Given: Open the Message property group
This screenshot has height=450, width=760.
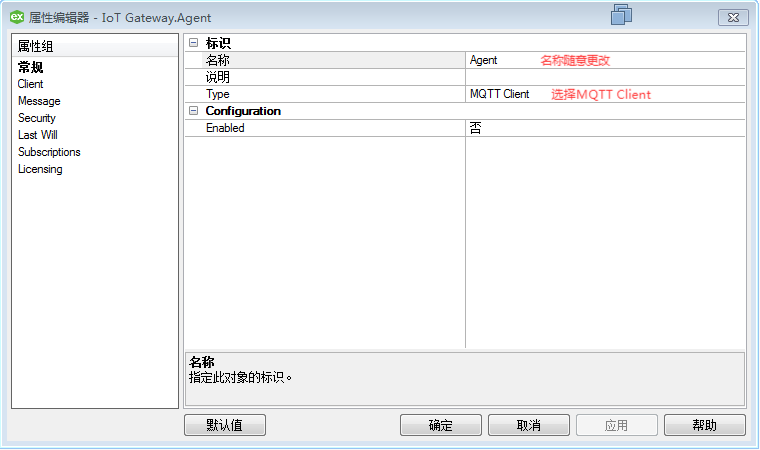Looking at the screenshot, I should pyautogui.click(x=39, y=101).
